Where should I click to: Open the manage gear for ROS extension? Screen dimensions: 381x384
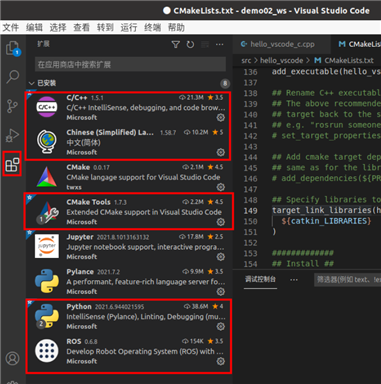(221, 361)
